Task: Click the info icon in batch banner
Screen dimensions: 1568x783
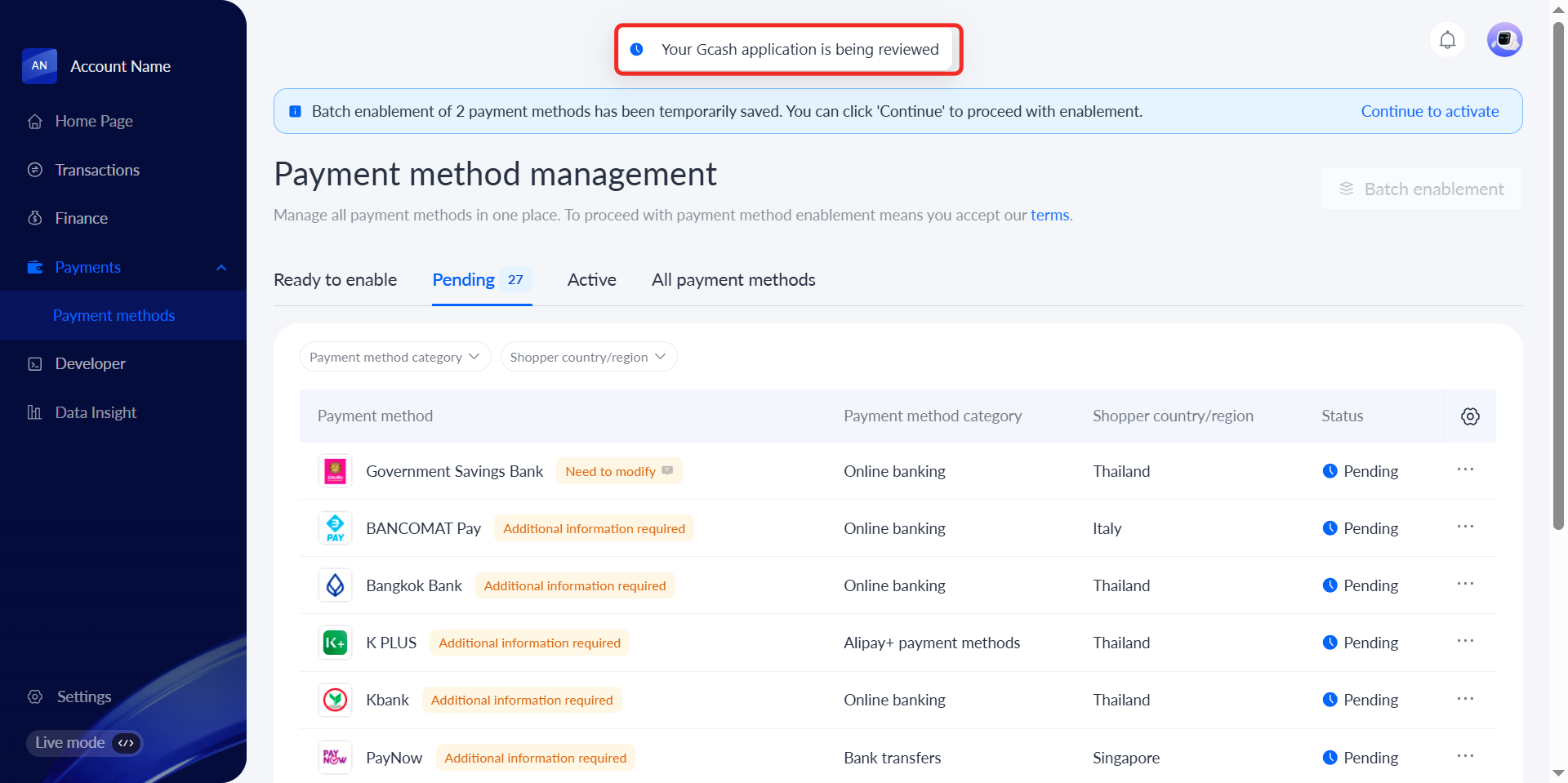Action: pos(295,111)
